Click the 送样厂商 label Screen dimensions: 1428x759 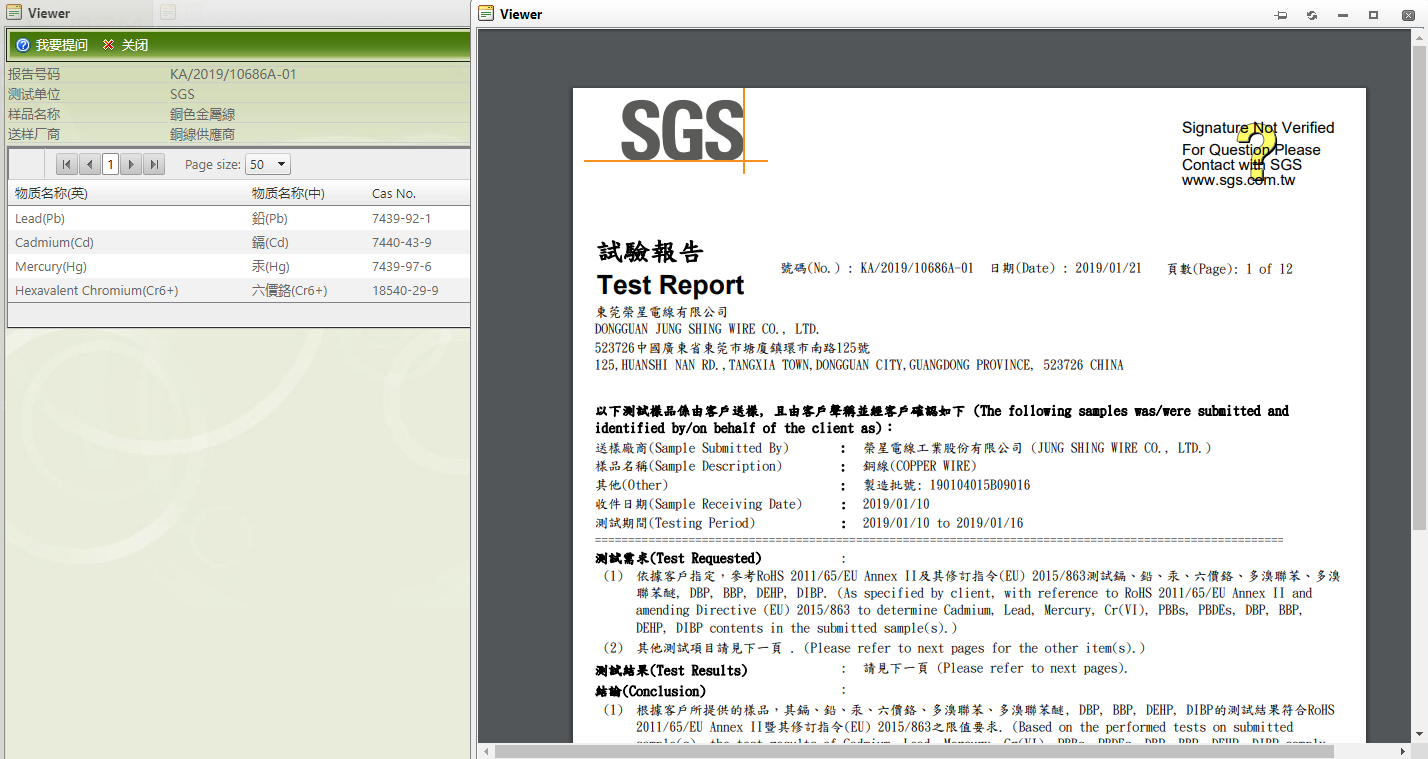point(34,134)
